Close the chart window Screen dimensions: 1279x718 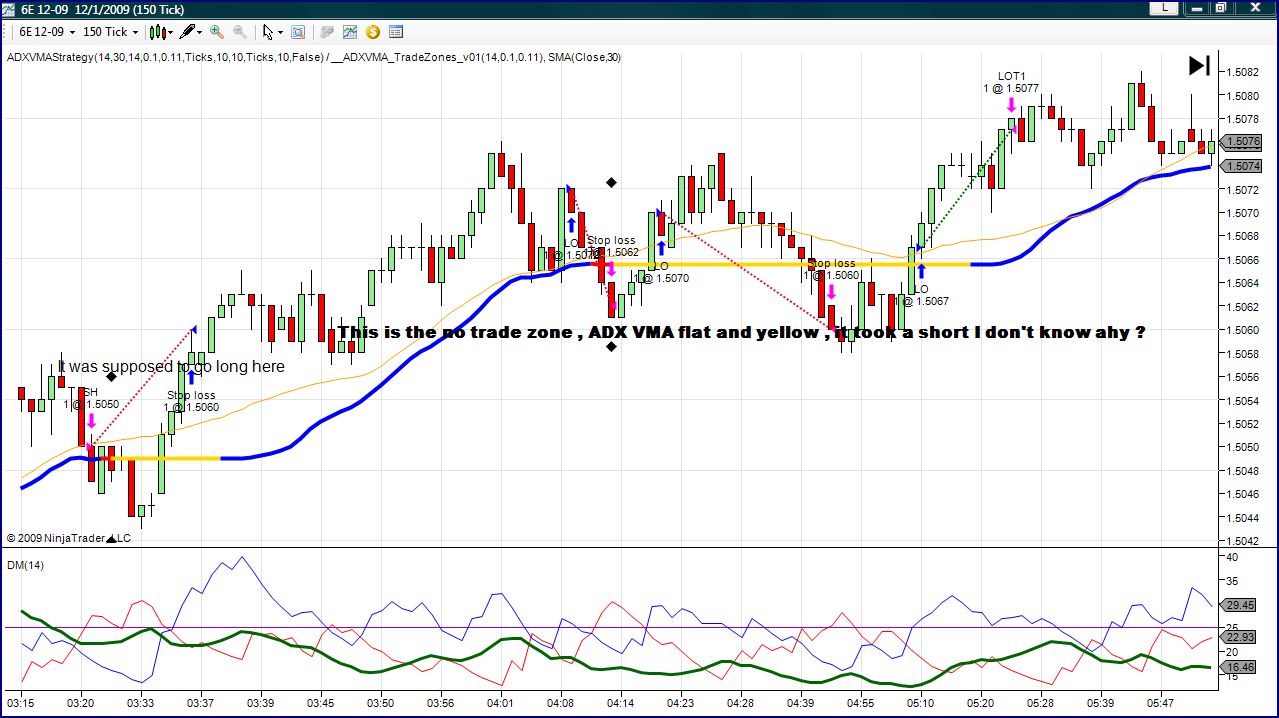coord(1254,7)
